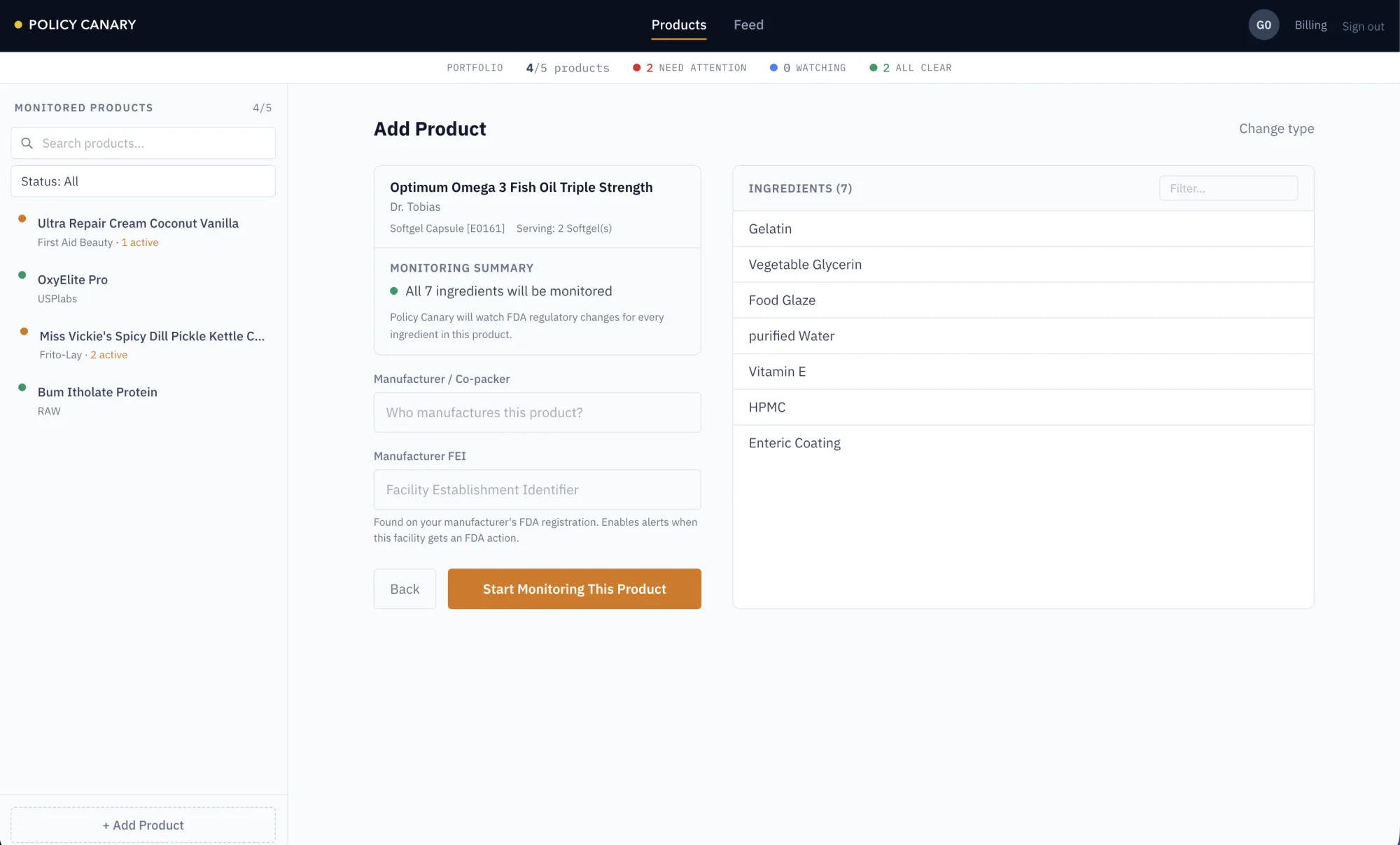The width and height of the screenshot is (1400, 845).
Task: Click the Serving: 2 Softgel(s) text
Action: coord(564,228)
